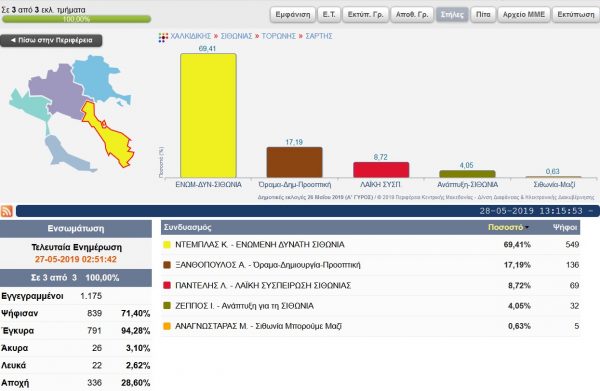Screen dimensions: 600x391
Task: Open Αρχείο ΜΜΕ
Action: (x=524, y=15)
